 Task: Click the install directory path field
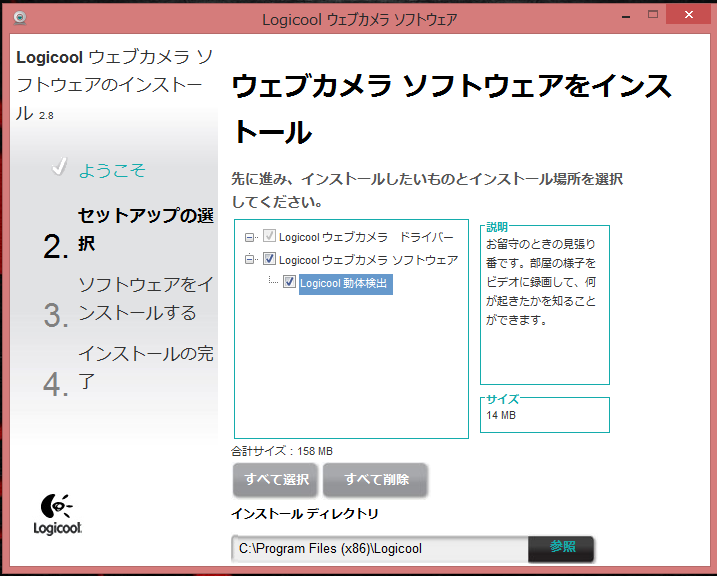tap(380, 549)
